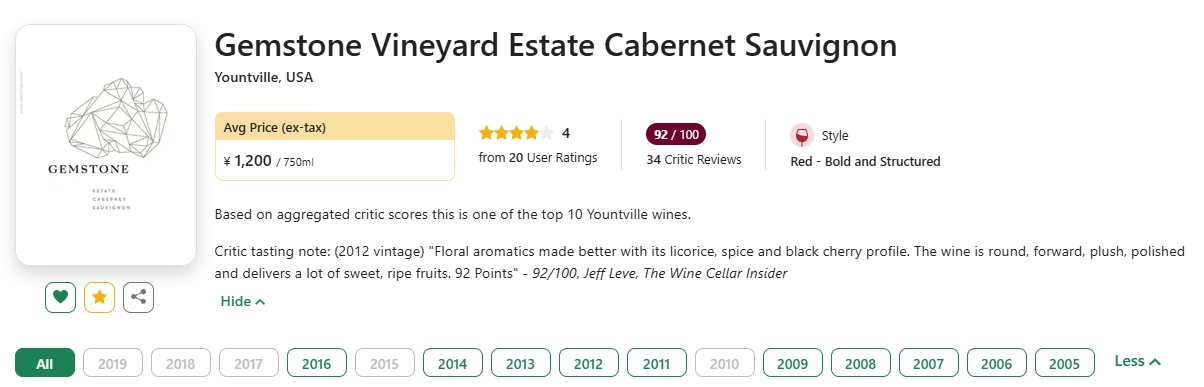
Task: Select the All vintages filter
Action: pos(45,363)
